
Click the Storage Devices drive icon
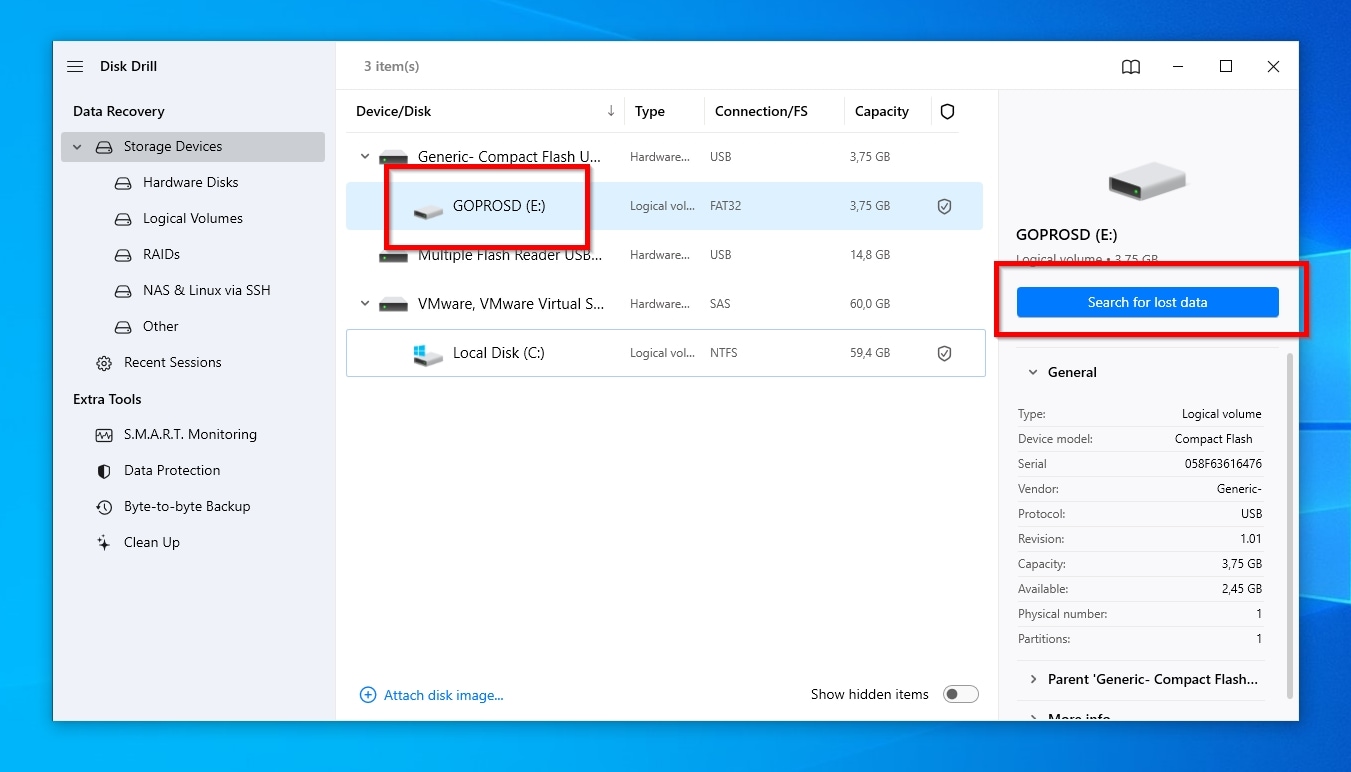pos(104,147)
